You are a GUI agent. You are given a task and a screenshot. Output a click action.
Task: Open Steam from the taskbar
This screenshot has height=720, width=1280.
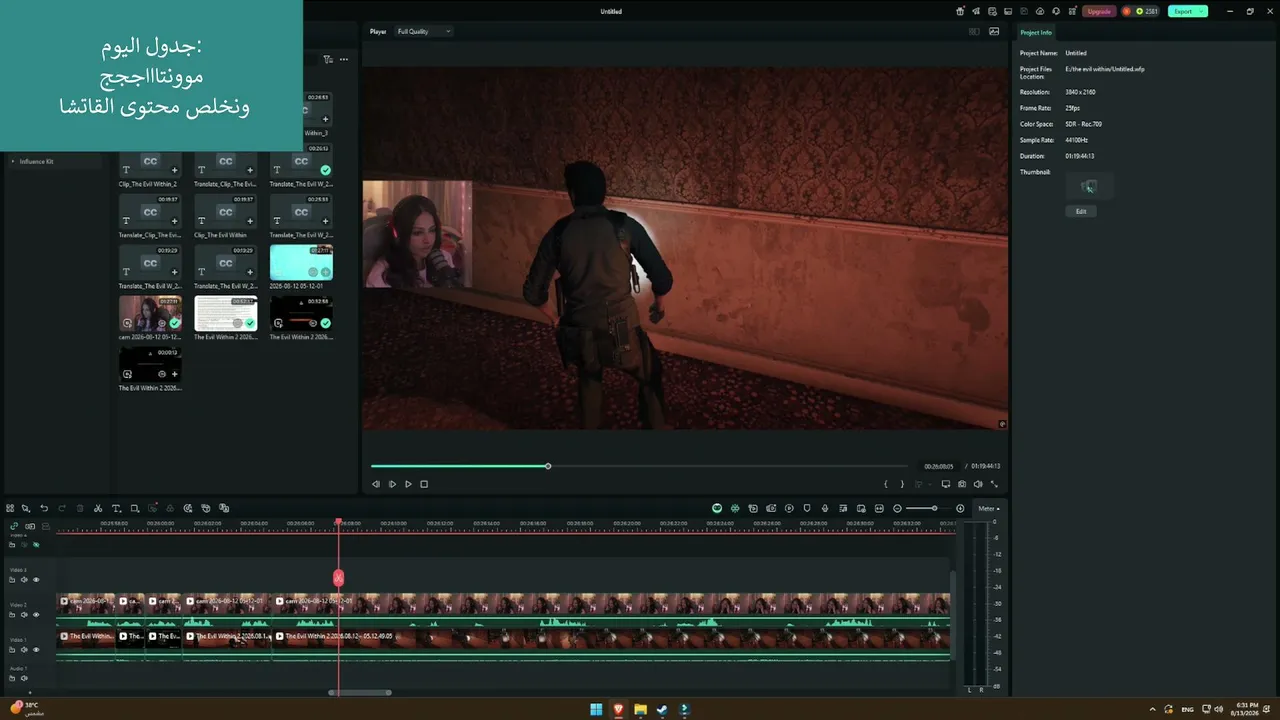click(x=662, y=710)
